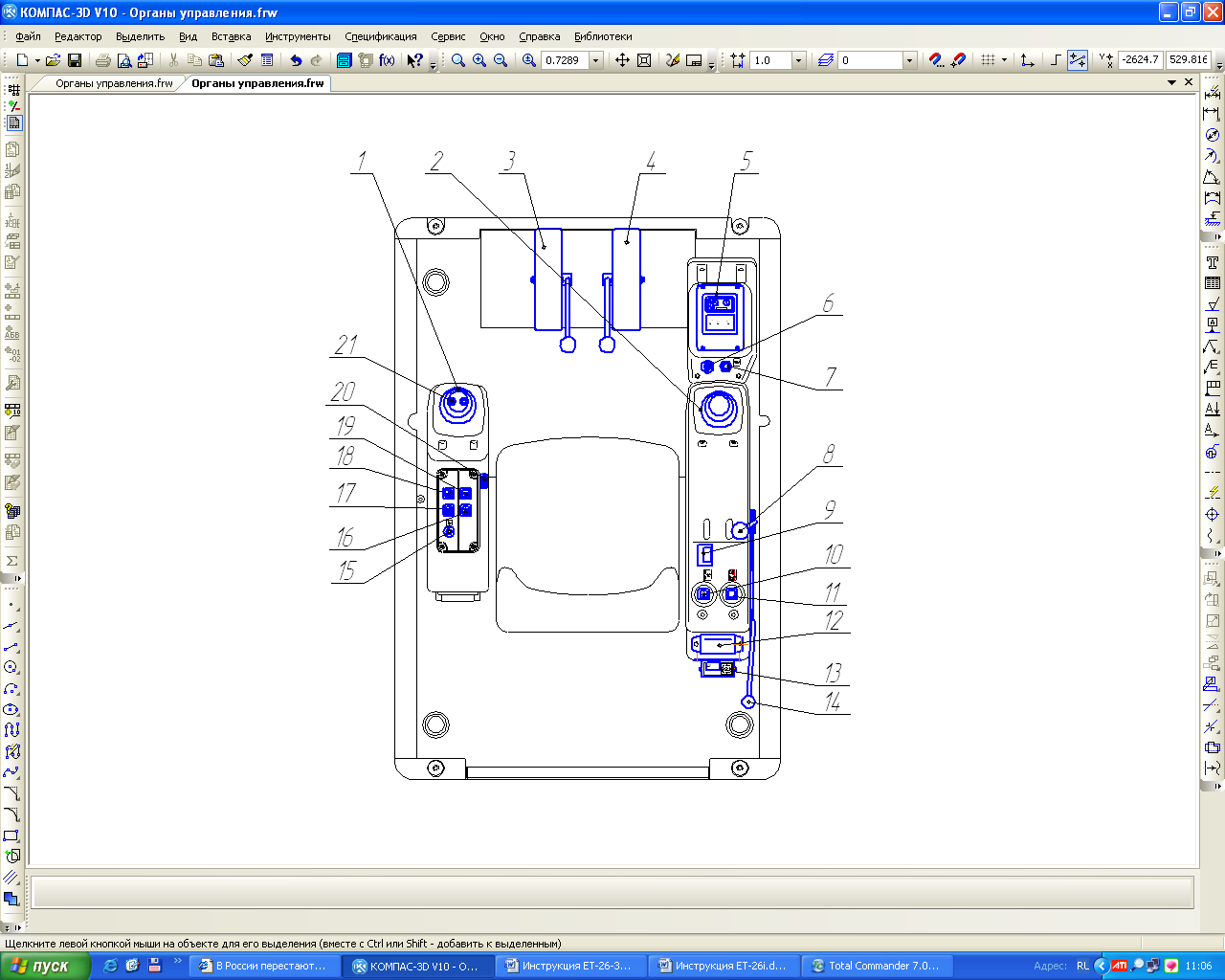Viewport: 1225px width, 980px height.
Task: Open the layer number dropdown showing 0
Action: (x=909, y=60)
